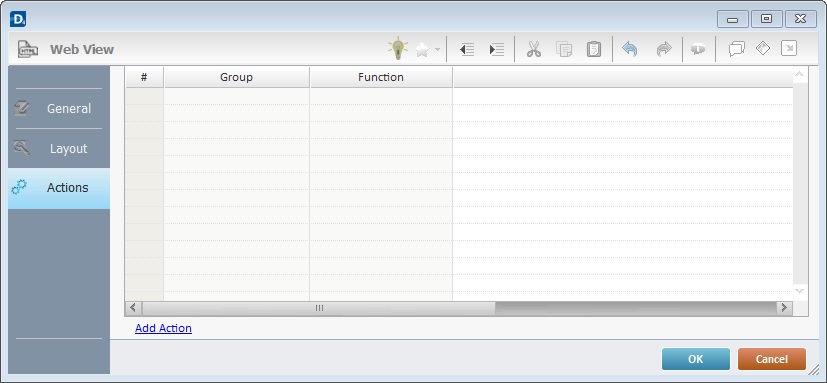The width and height of the screenshot is (827, 383).
Task: Click the horizontal scrollbar left arrow
Action: pos(133,308)
